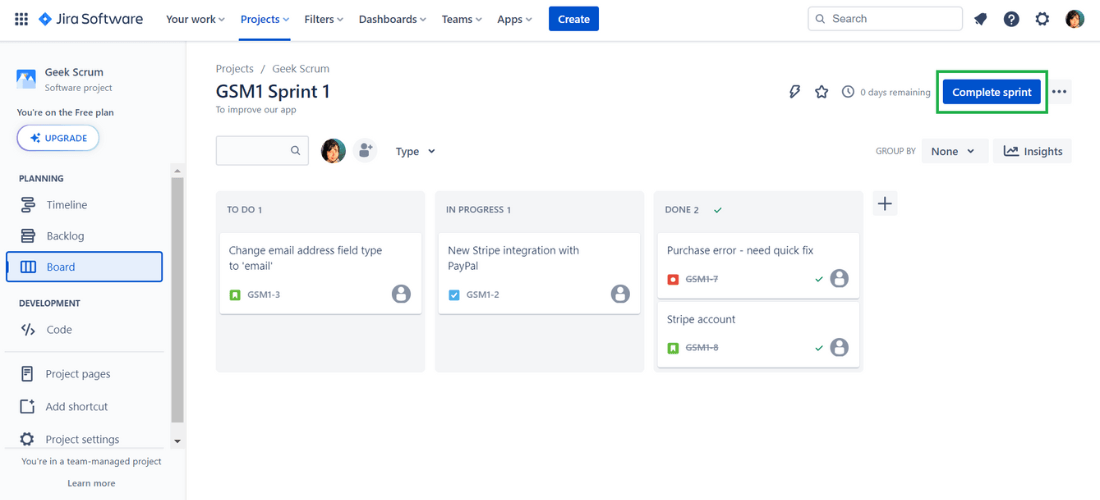Open the Filters dropdown menu
The width and height of the screenshot is (1100, 500).
pyautogui.click(x=323, y=19)
